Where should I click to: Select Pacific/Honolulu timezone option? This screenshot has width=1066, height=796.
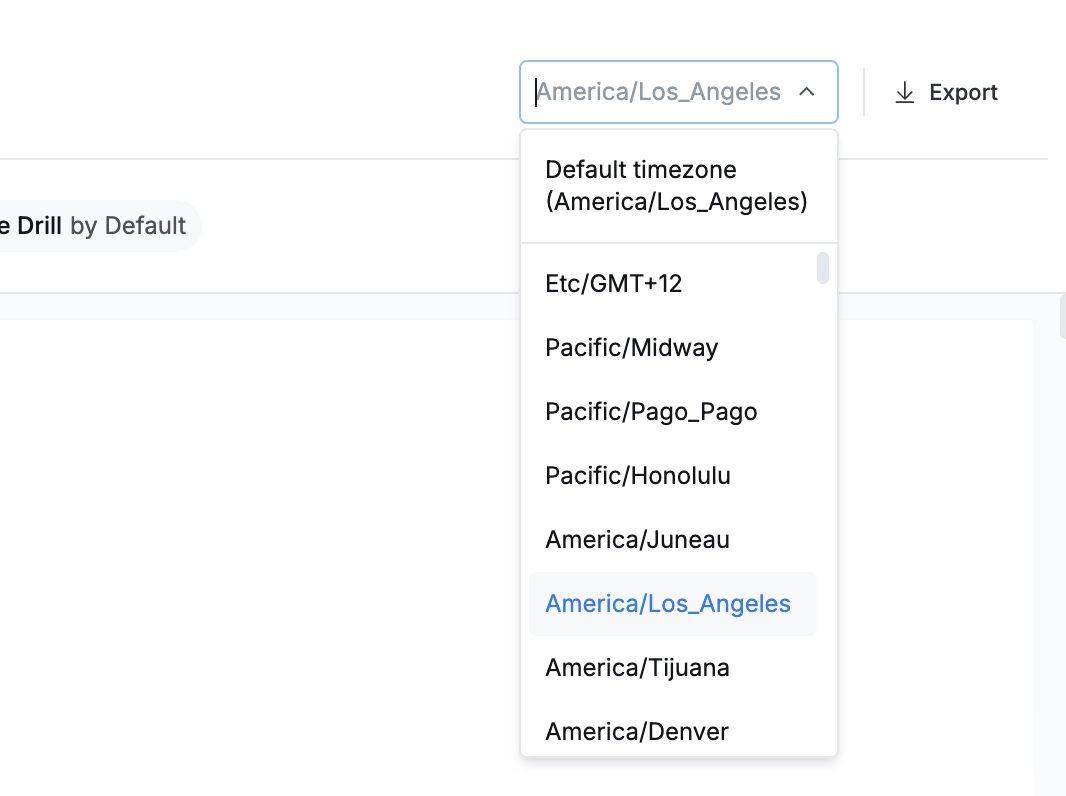pos(637,476)
